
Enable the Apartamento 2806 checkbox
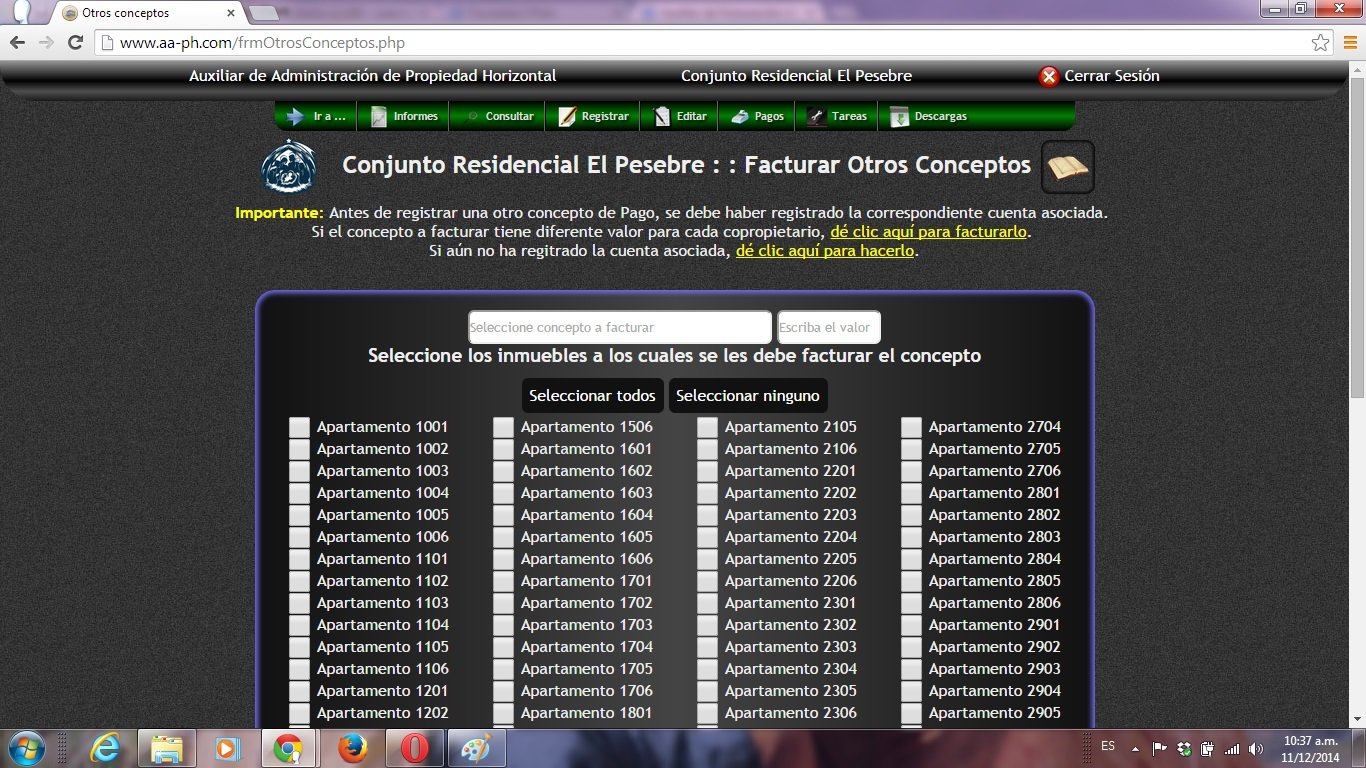pyautogui.click(x=911, y=603)
